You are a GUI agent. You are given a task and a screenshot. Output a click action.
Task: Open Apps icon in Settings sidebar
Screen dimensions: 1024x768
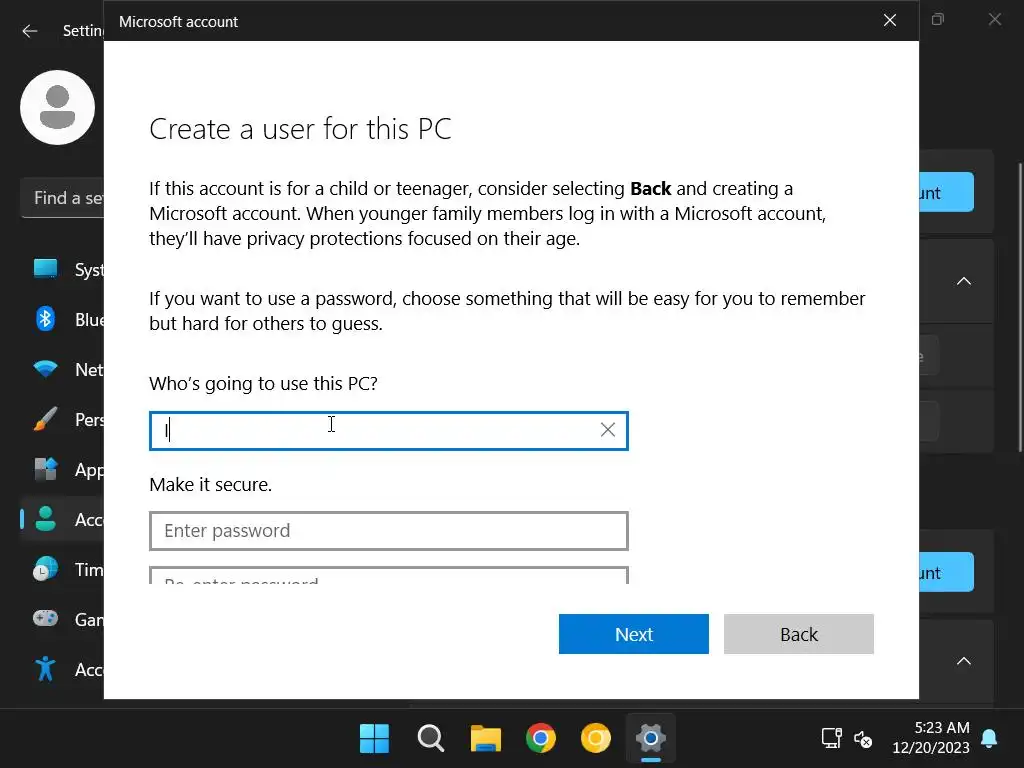[45, 469]
